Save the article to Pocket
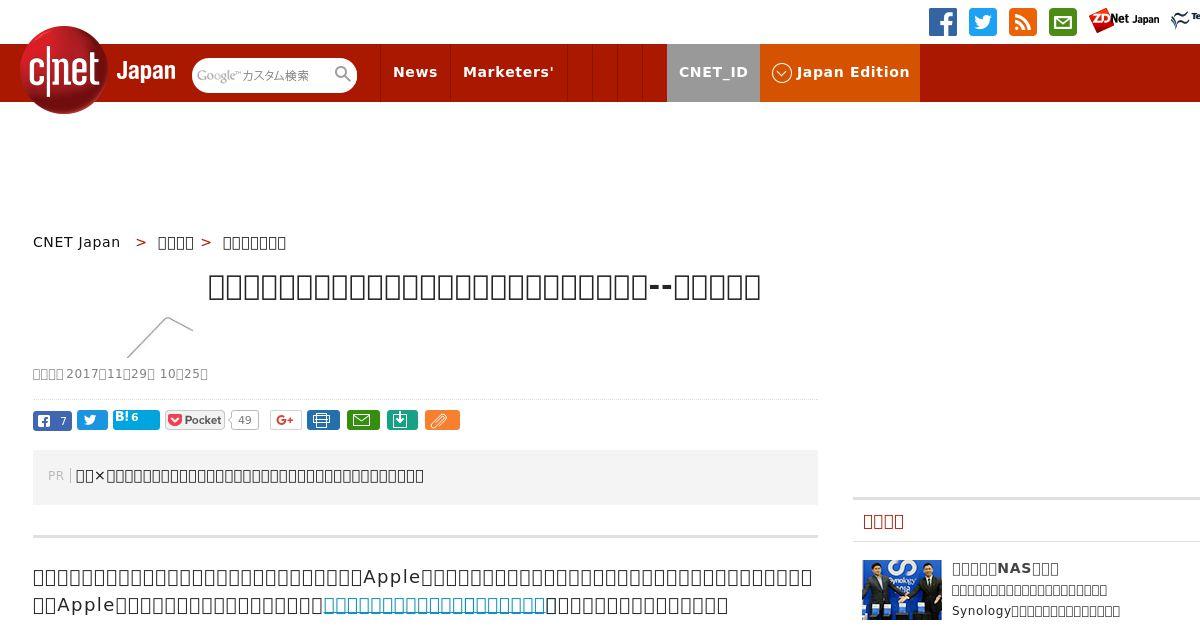Viewport: 1200px width, 630px height. click(196, 420)
